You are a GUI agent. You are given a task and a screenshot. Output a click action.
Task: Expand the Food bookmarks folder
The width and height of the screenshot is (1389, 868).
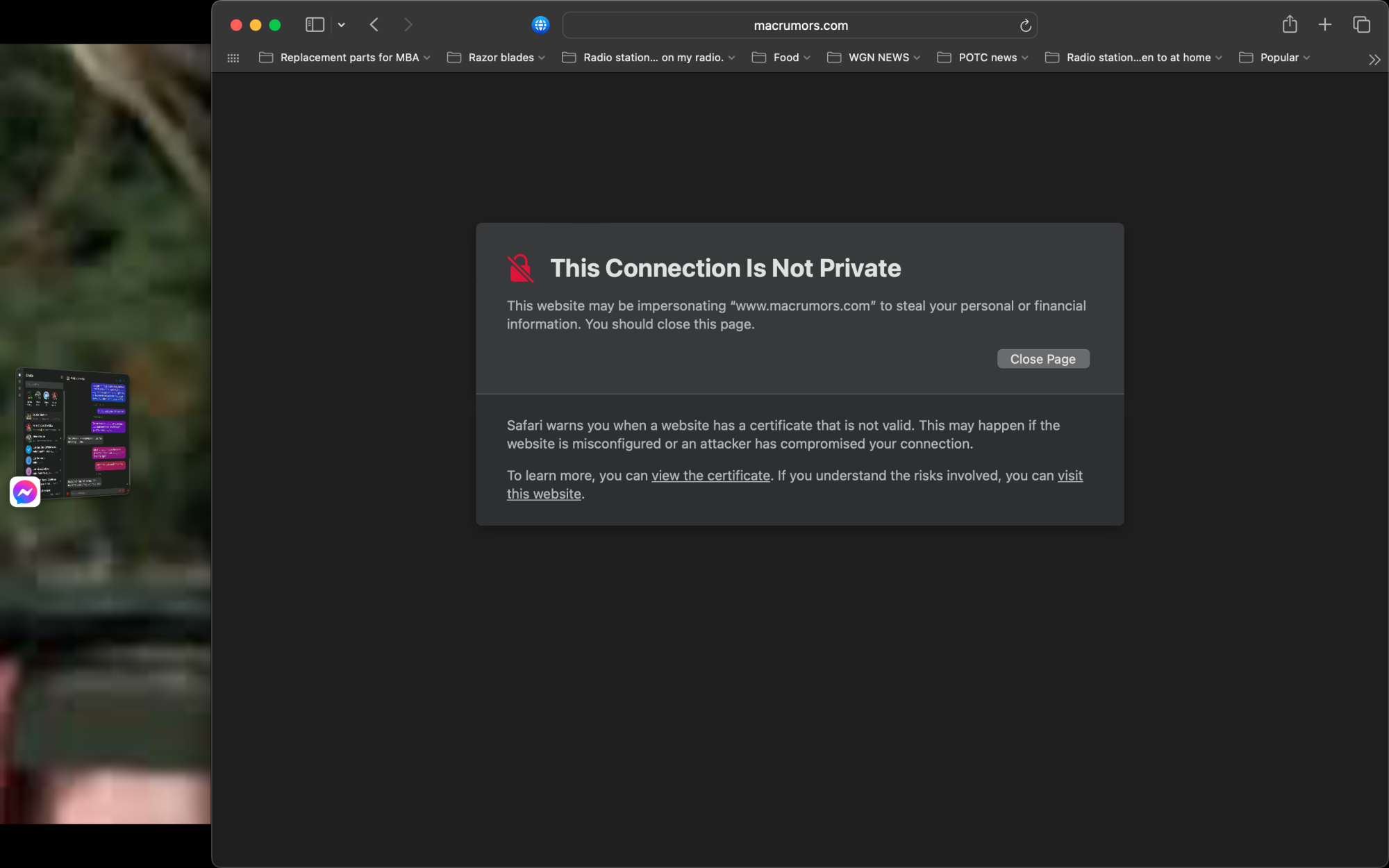pyautogui.click(x=781, y=58)
